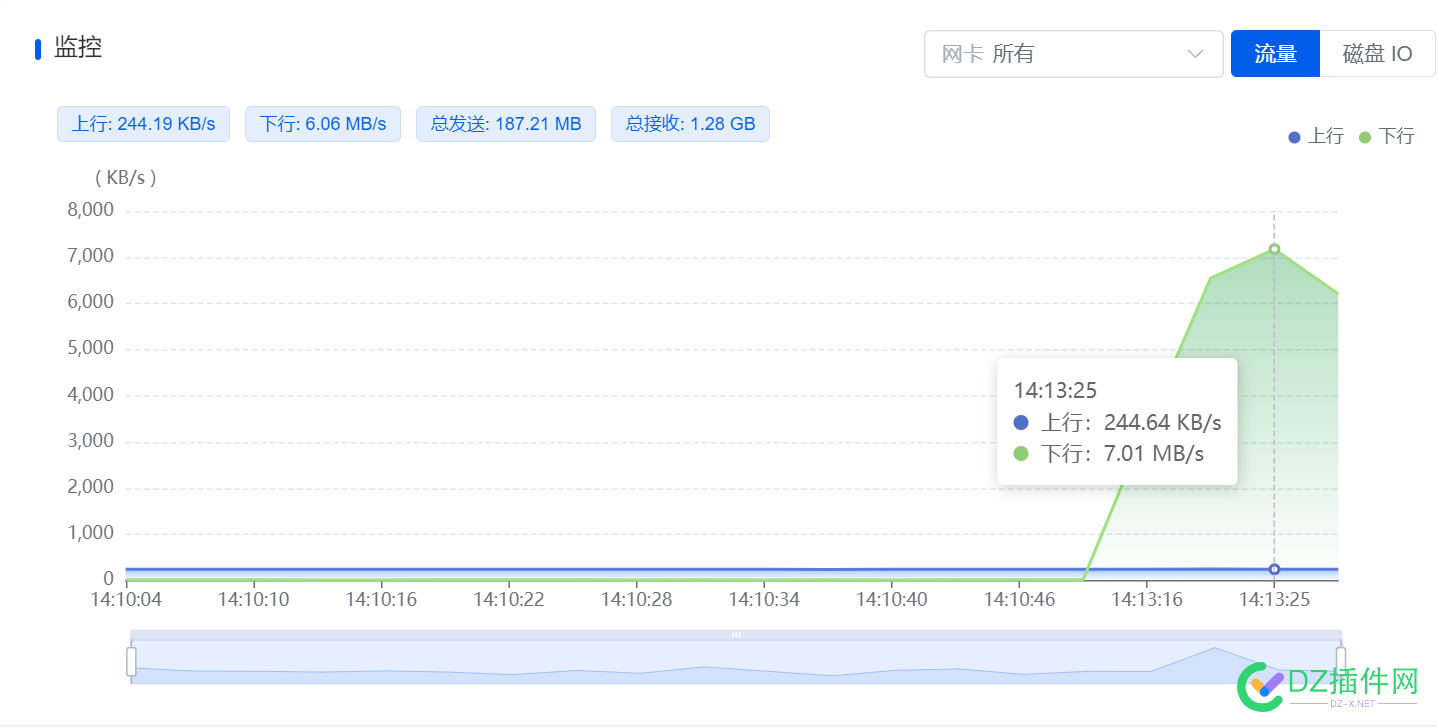Click the ( KB/s ) unit label
This screenshot has height=727, width=1437.
pyautogui.click(x=126, y=177)
